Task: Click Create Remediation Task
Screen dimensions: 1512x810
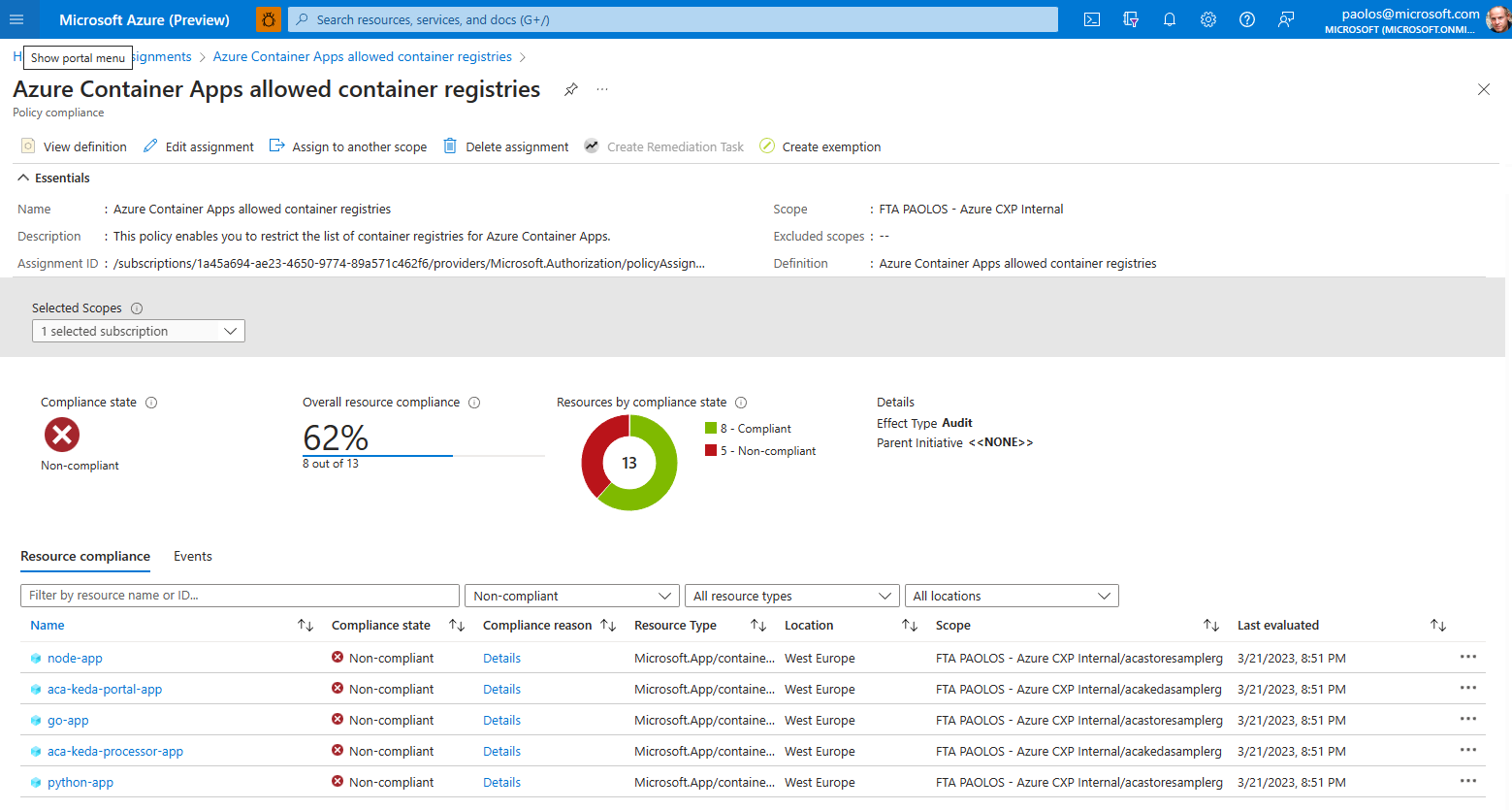Action: 664,146
